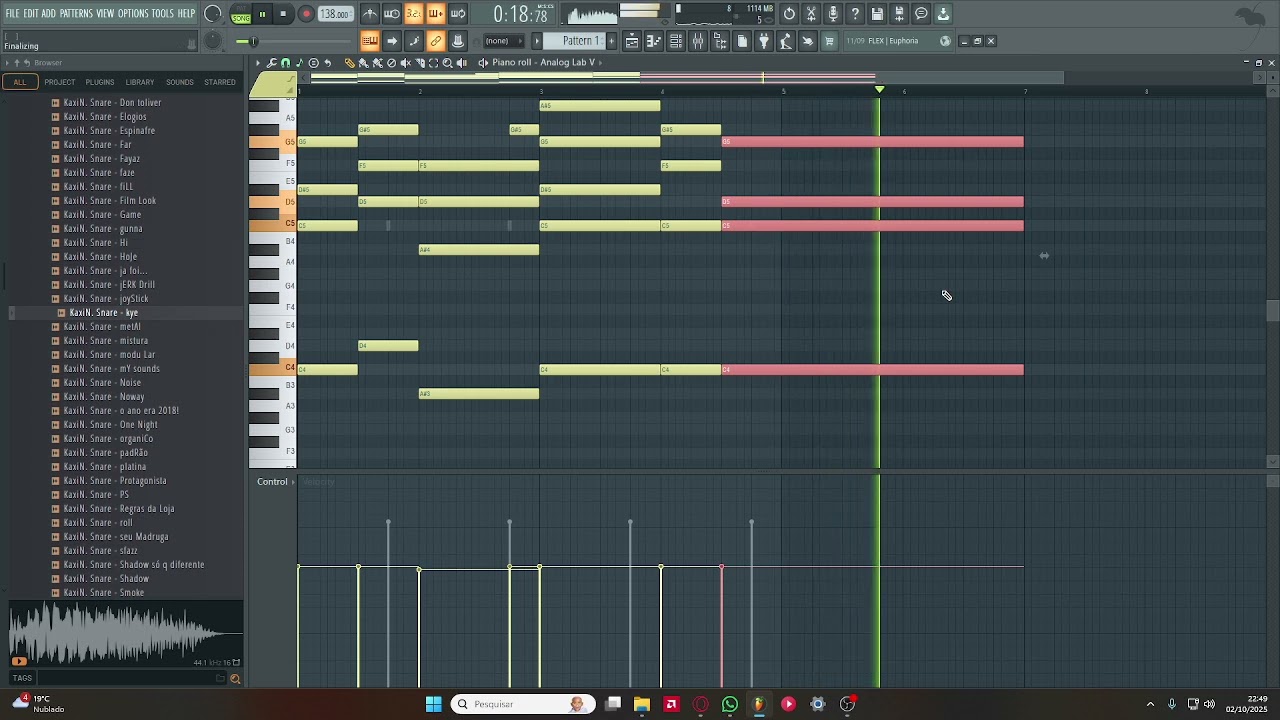This screenshot has height=720, width=1280.
Task: Open the Playlist view from toolbar
Action: pyautogui.click(x=632, y=41)
